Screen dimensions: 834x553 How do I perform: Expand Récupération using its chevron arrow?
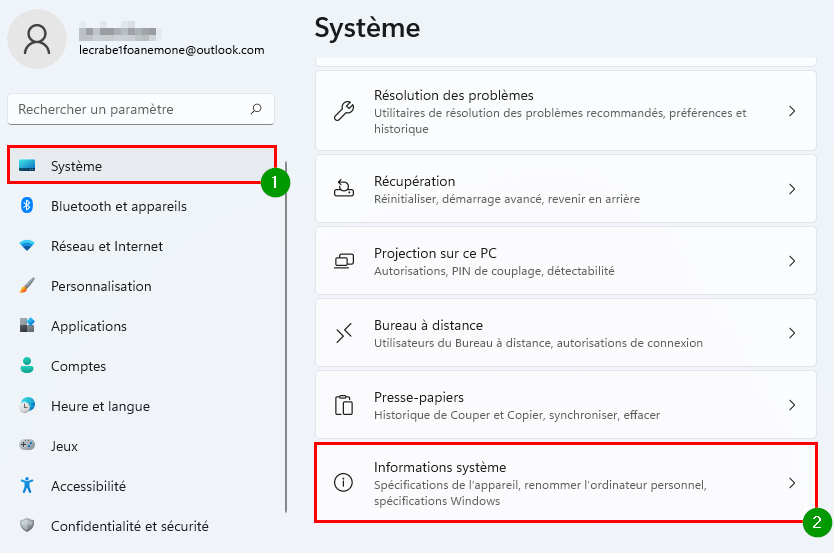(x=792, y=189)
